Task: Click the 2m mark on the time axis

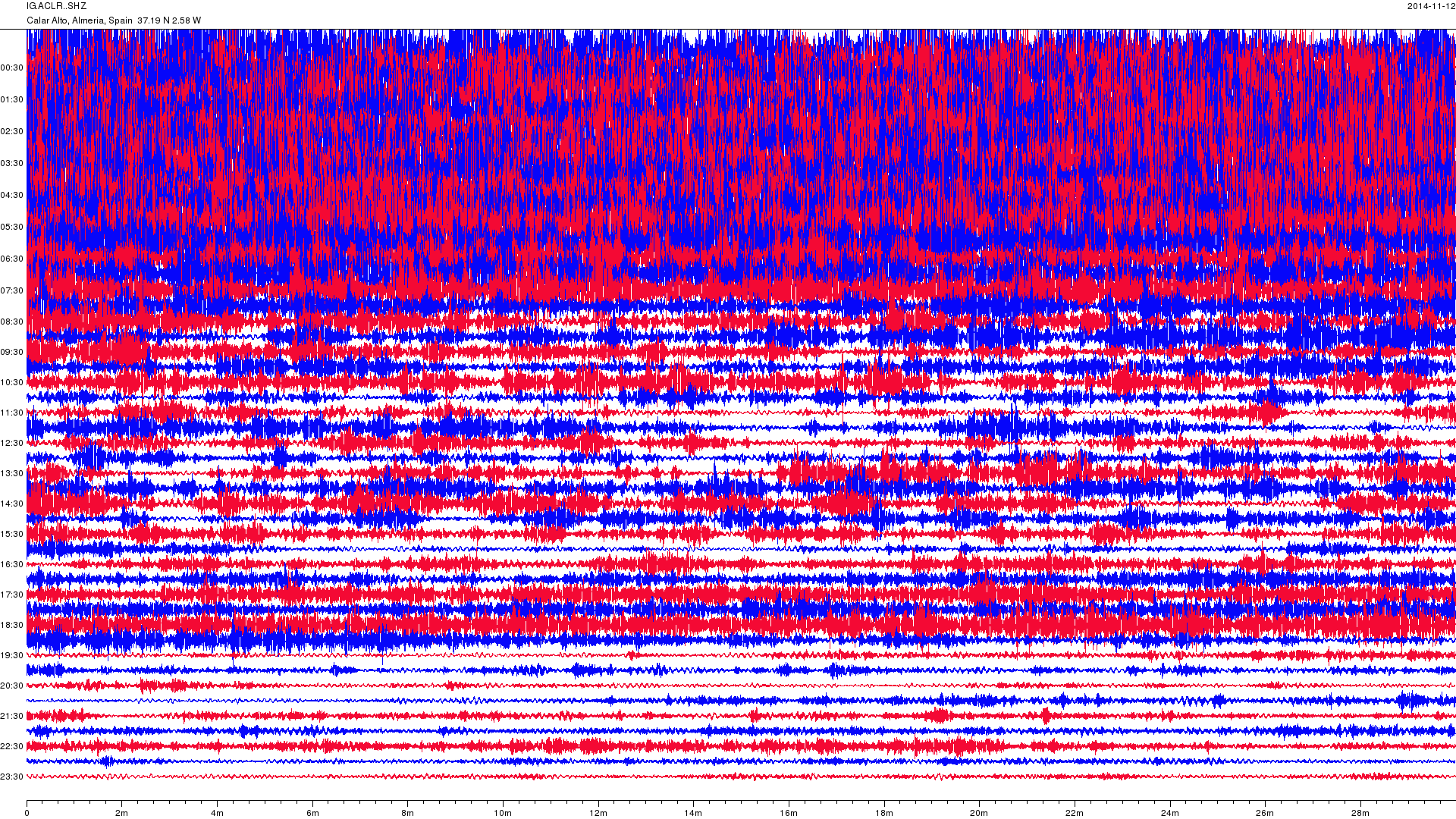Action: 122,814
